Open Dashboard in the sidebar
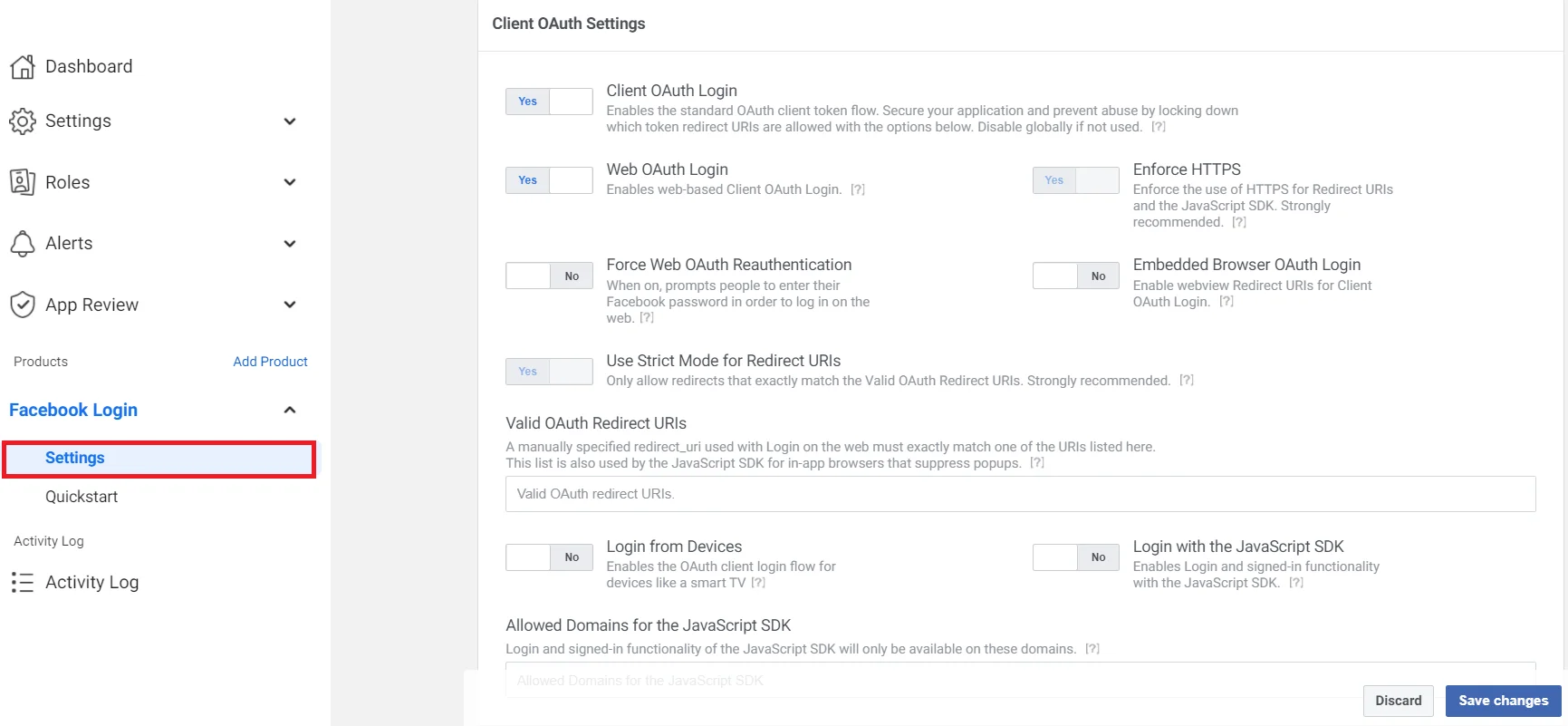Viewport: 1568px width, 726px height. pos(89,66)
